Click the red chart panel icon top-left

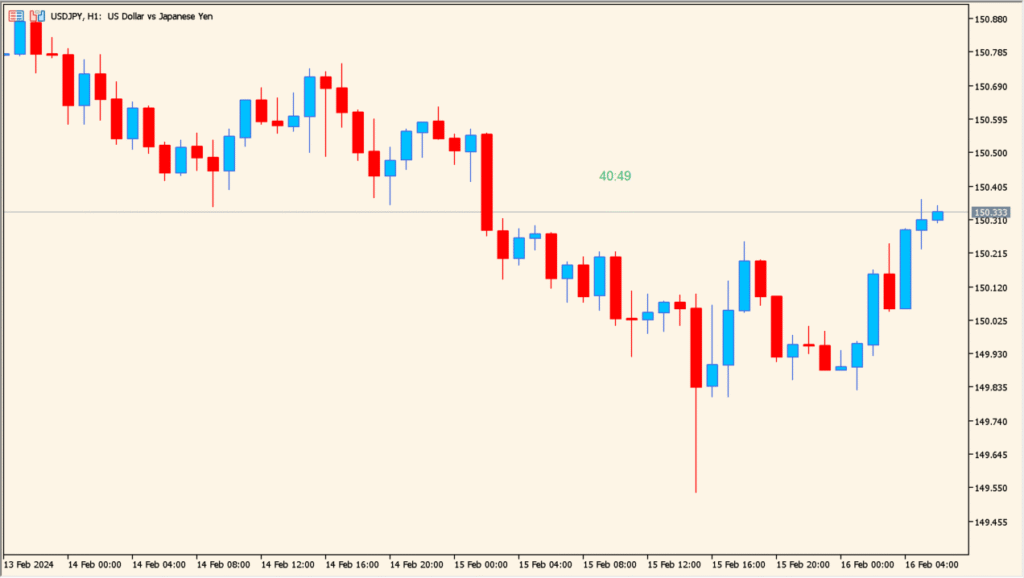(16, 16)
